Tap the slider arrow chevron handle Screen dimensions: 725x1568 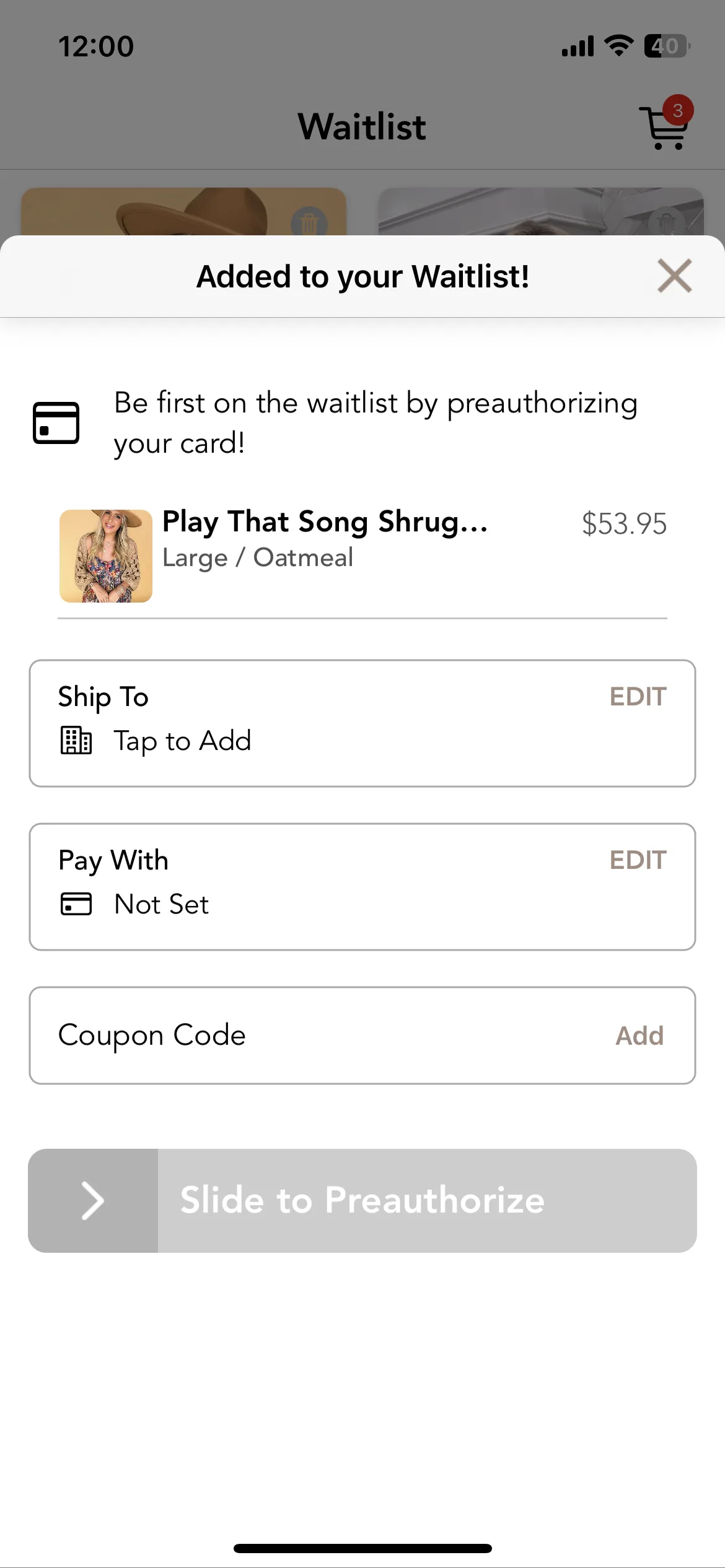click(x=93, y=1201)
